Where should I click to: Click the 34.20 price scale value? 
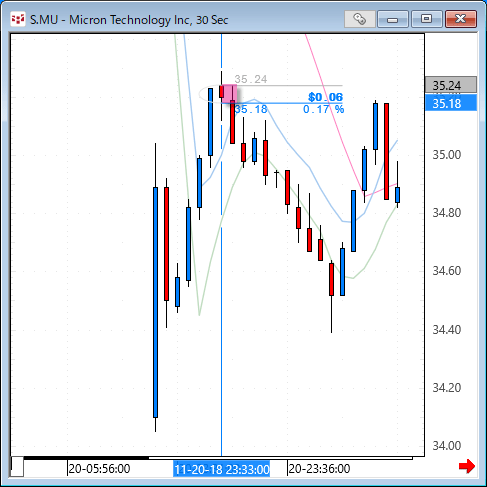447,388
